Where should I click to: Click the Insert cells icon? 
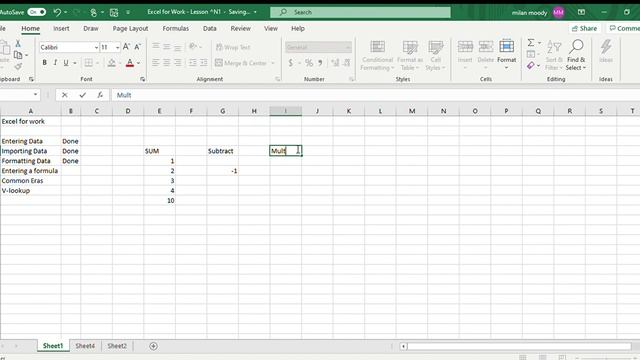(465, 46)
